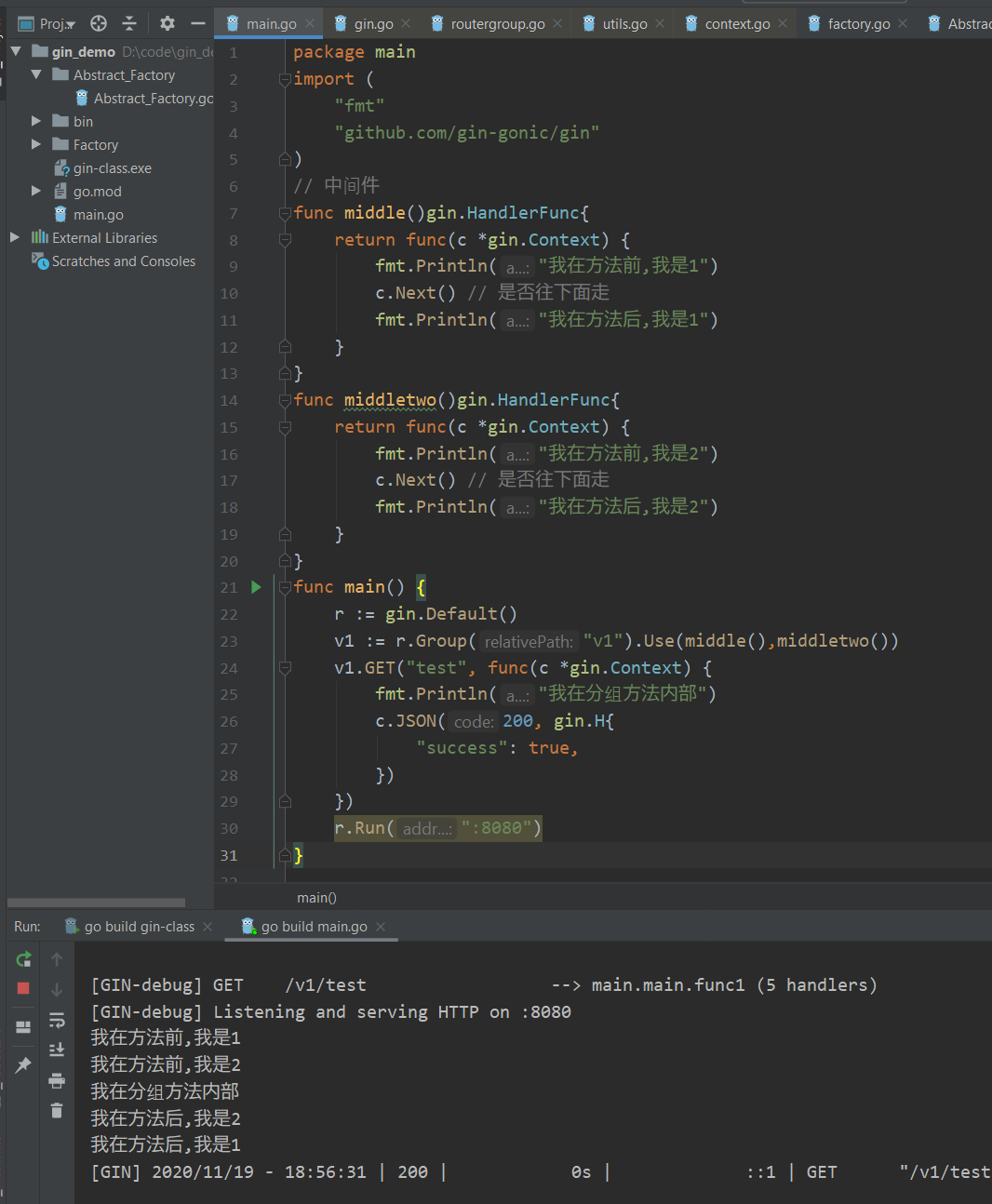Hide the Project panel (minus icon)

(198, 23)
